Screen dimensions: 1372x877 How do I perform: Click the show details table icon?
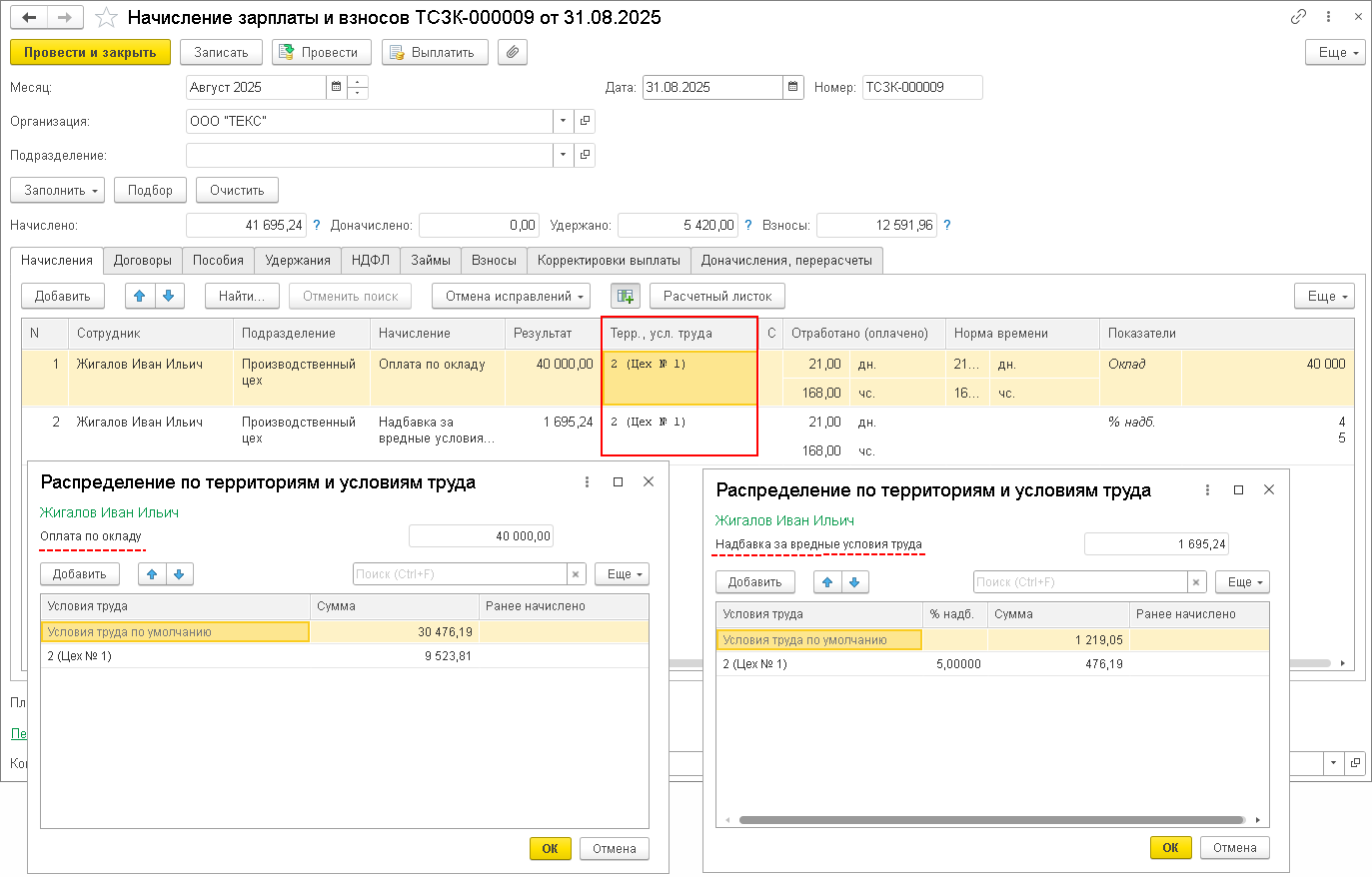626,297
